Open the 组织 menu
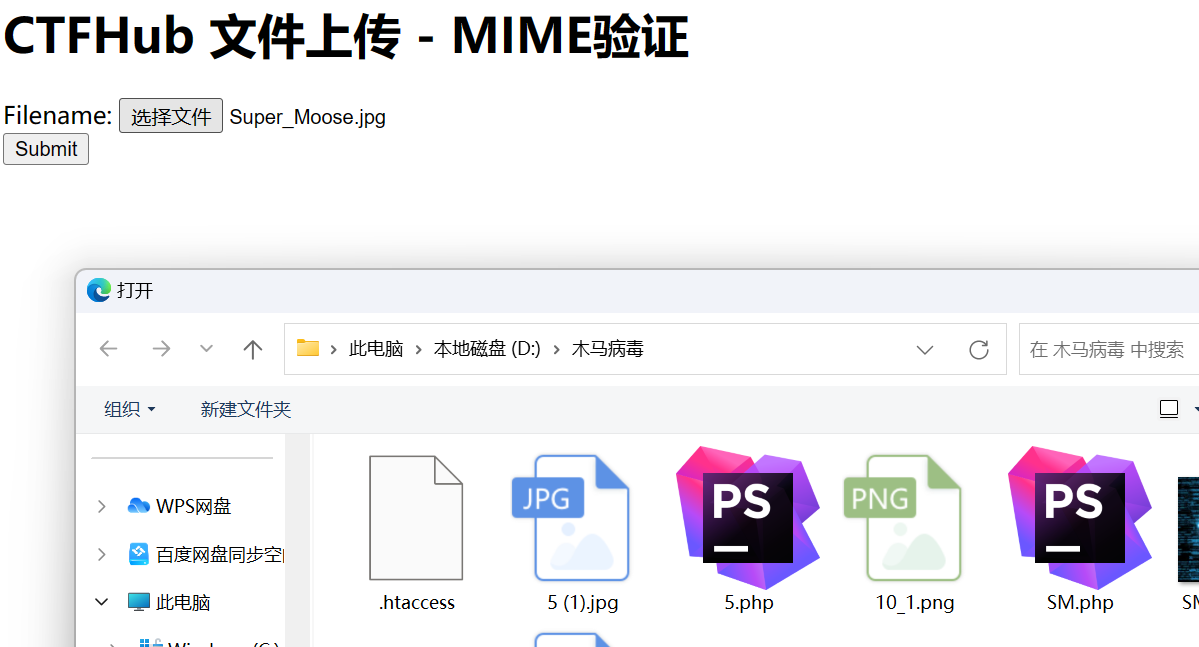The image size is (1199, 647). [x=129, y=409]
